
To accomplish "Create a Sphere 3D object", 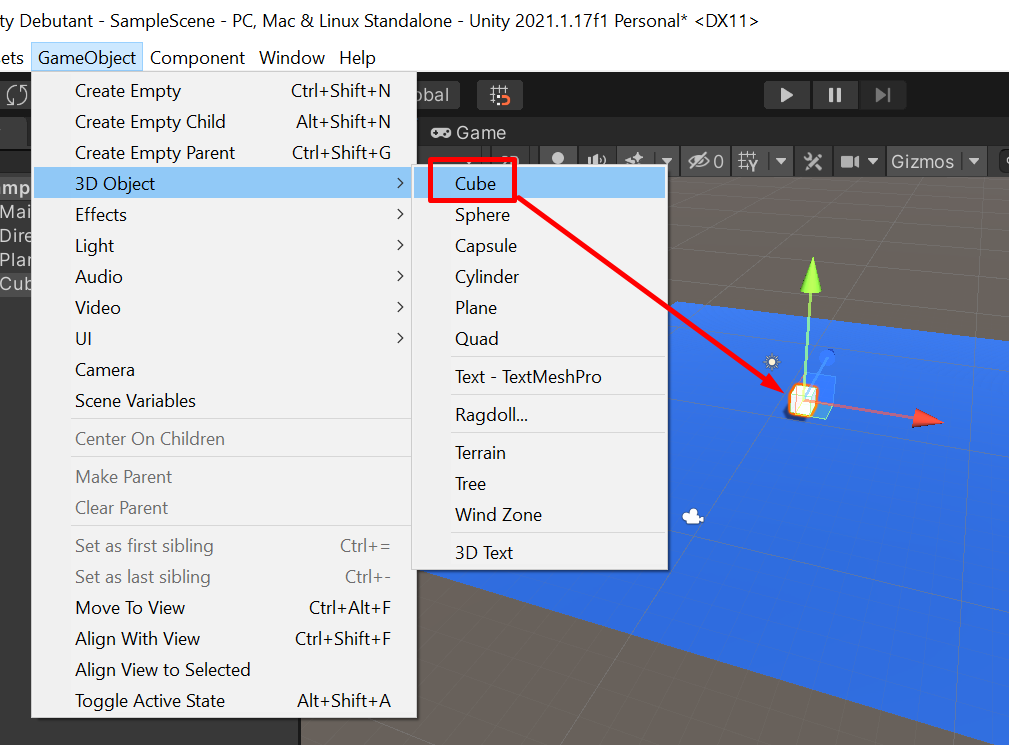I will (x=539, y=214).
